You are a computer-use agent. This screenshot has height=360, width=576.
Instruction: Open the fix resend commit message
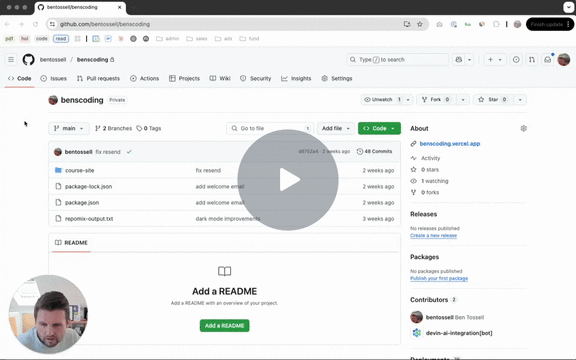[108, 152]
